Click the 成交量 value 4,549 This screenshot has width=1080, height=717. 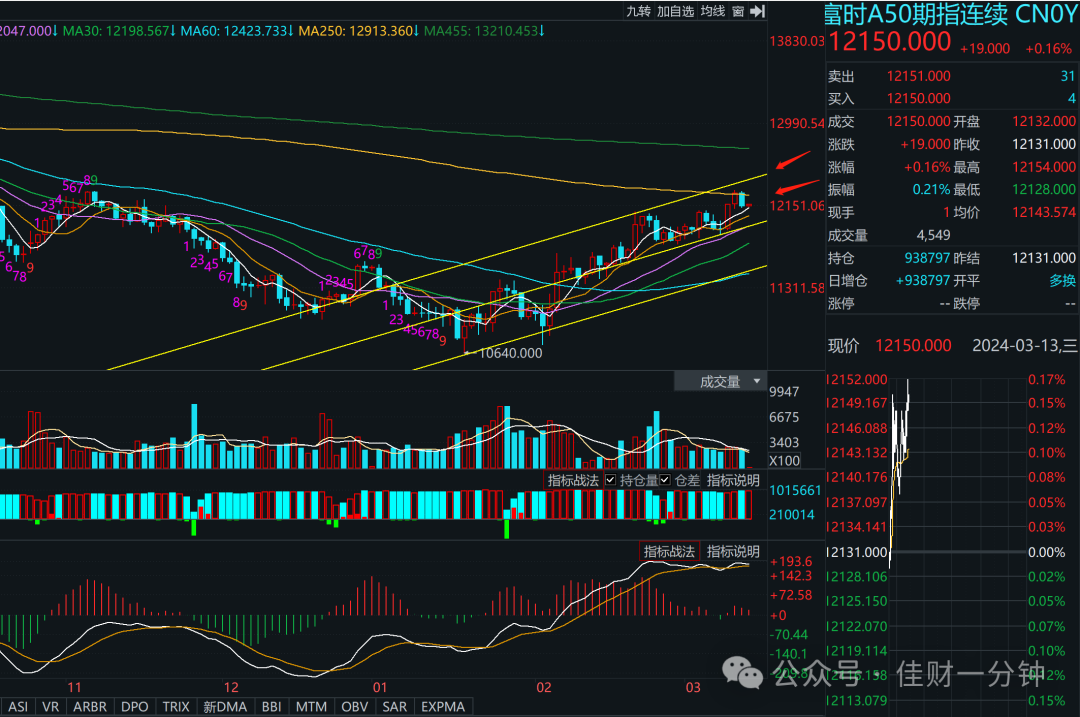coord(933,235)
